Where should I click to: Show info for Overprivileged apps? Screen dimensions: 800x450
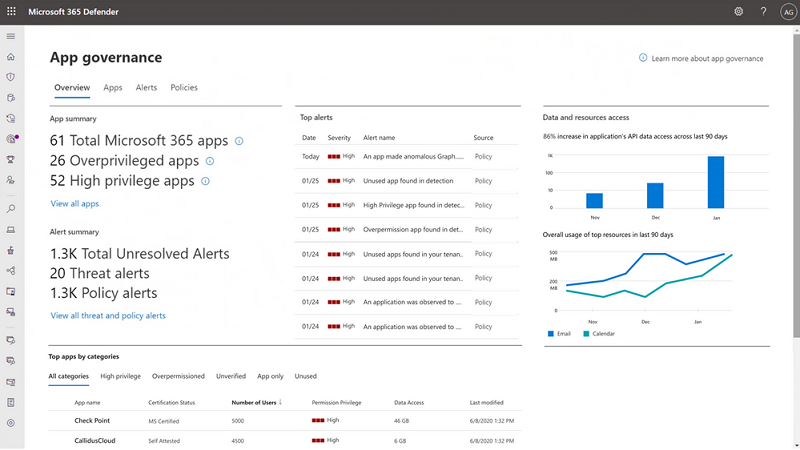click(x=210, y=161)
